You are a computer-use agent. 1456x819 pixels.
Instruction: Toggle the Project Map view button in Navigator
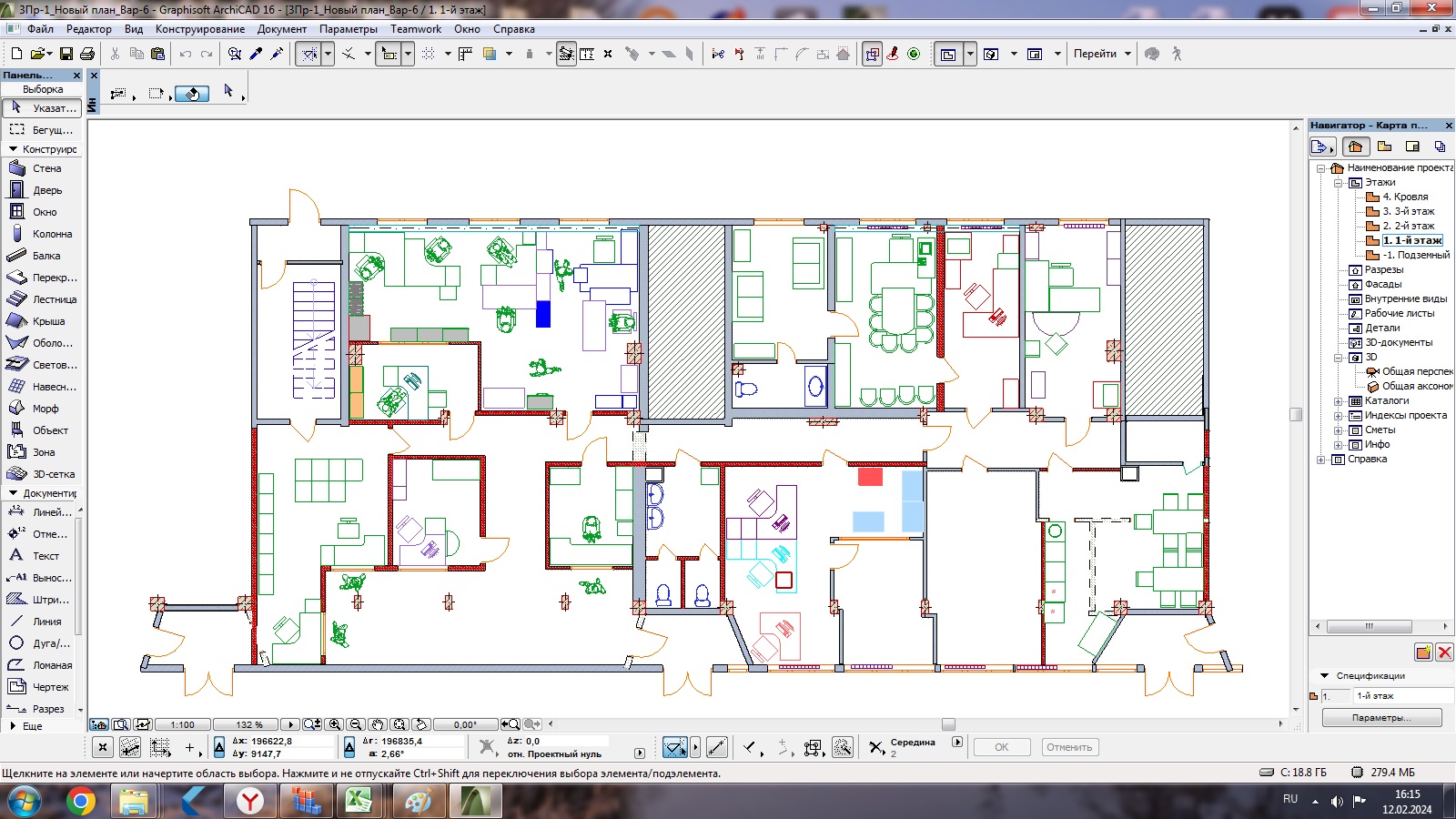coord(1355,146)
